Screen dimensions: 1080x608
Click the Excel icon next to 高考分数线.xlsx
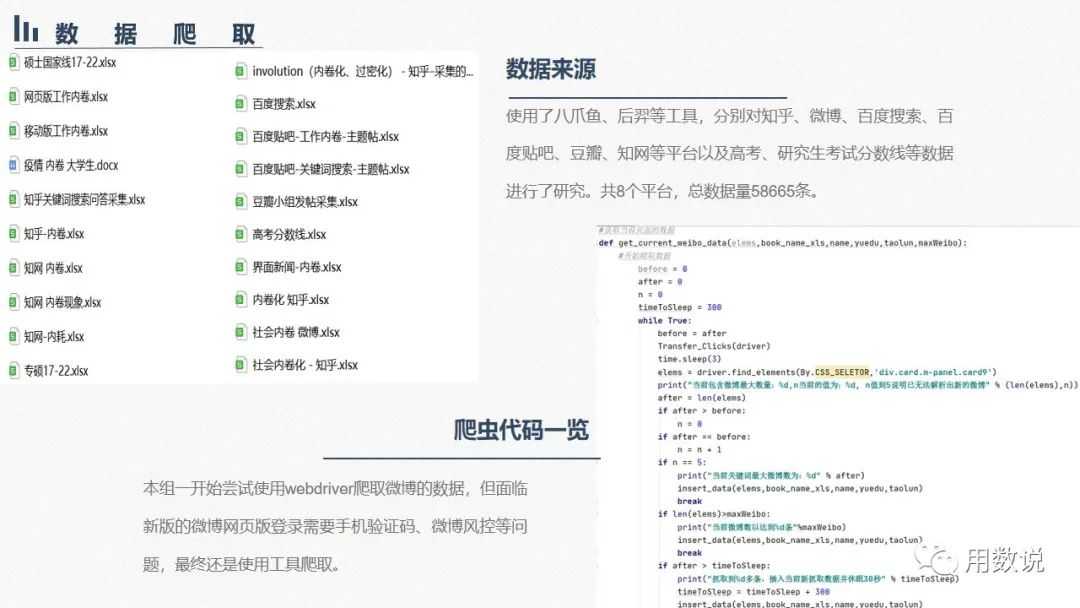tap(240, 233)
